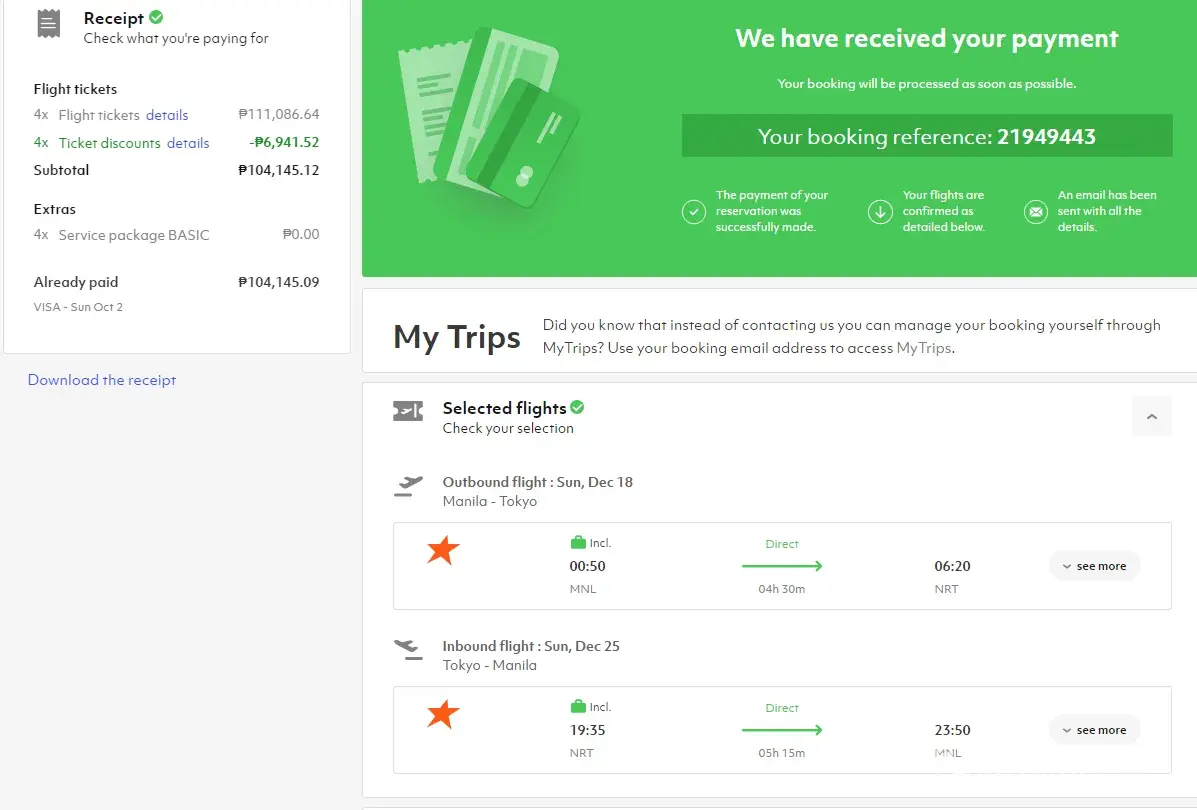
Task: Click the booking reference number banner
Action: pyautogui.click(x=926, y=136)
